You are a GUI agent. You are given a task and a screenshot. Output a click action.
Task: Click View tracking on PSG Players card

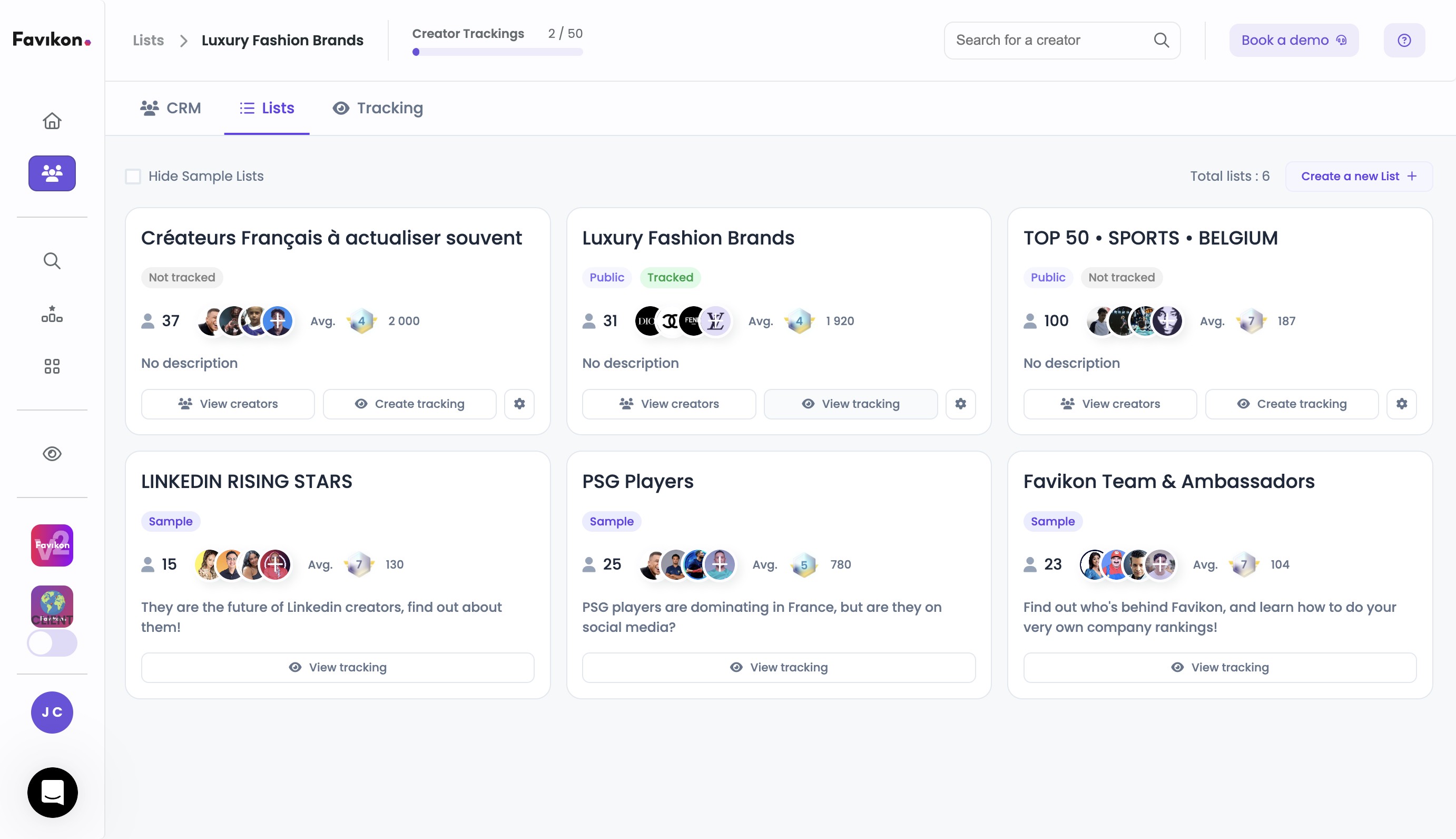tap(778, 667)
